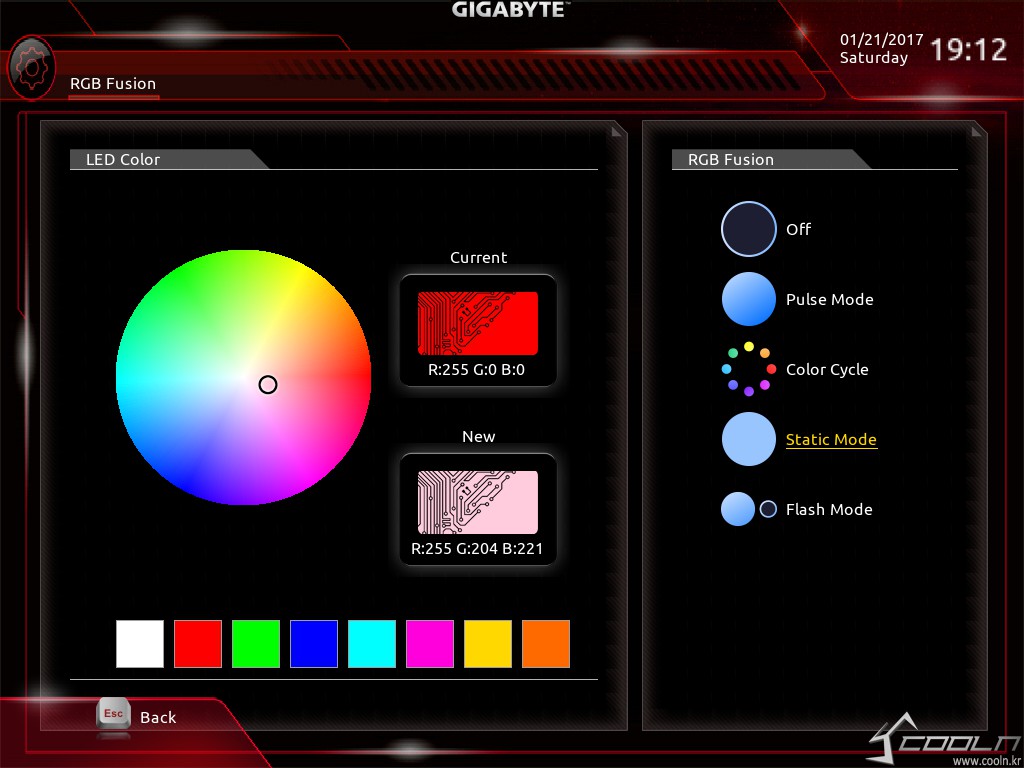1024x768 pixels.
Task: Click the New color circuit preview
Action: [478, 502]
